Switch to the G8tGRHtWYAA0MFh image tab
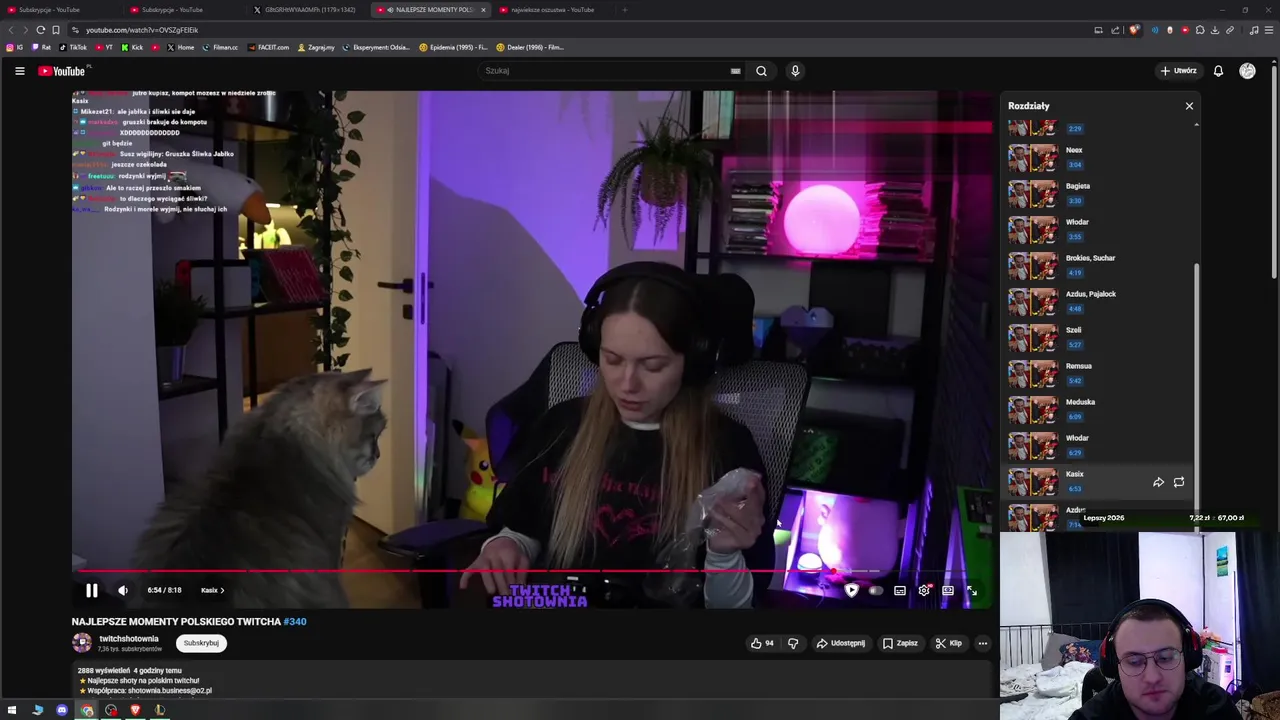 305,10
